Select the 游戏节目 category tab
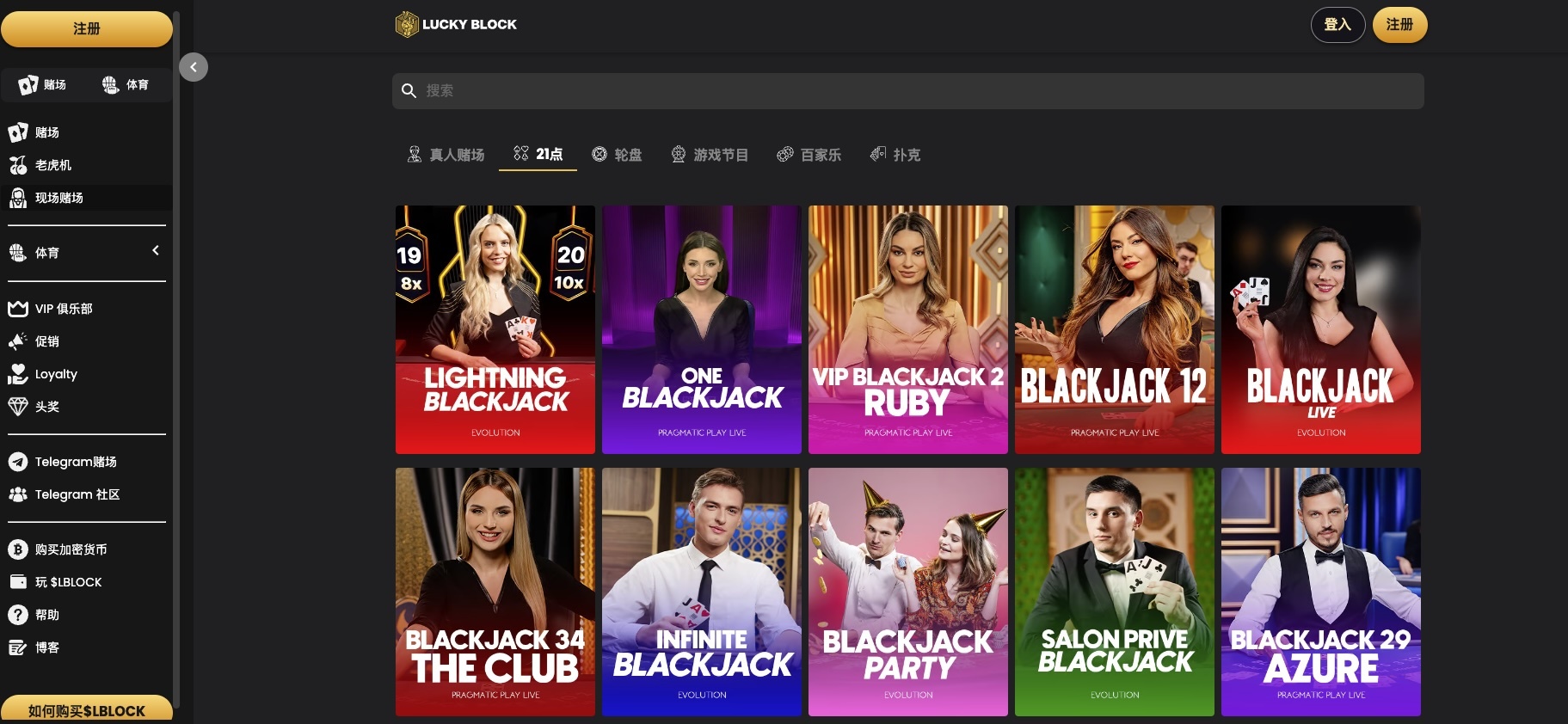The image size is (1568, 724). point(710,155)
